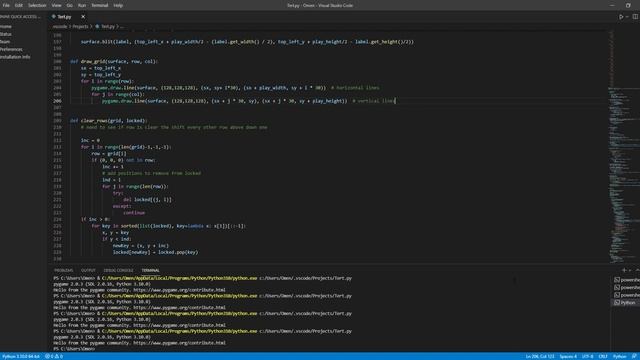
Task: Click the Quick Access panel header
Action: [x=20, y=17]
